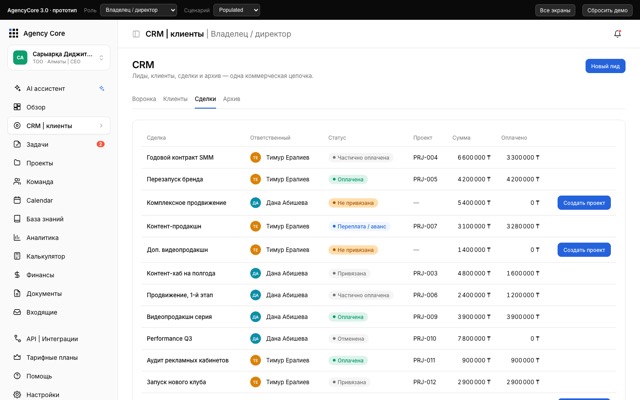Viewport: 640px width, 400px height.
Task: Expand the Сарыарқа Диджитал organization switcher
Action: tap(59, 58)
